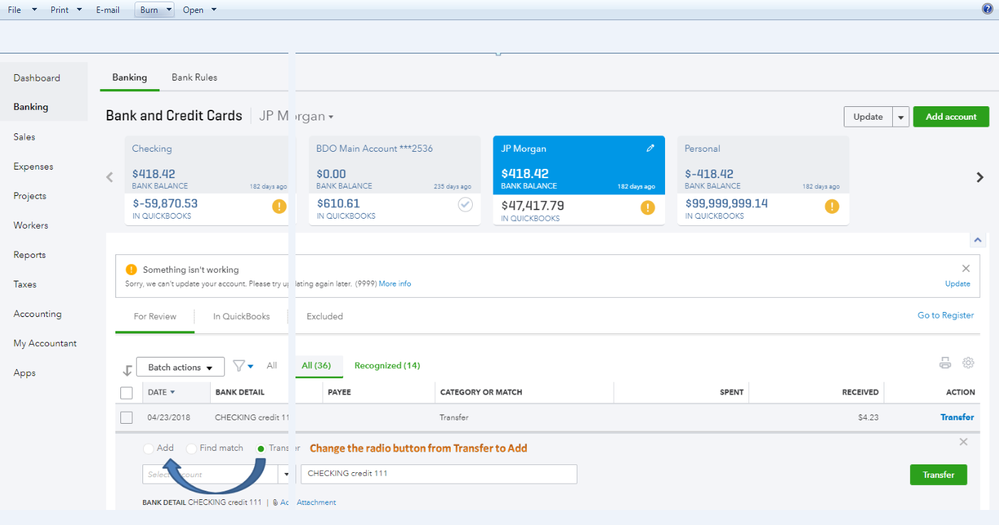Select the Personal account card
This screenshot has width=999, height=525.
coord(763,180)
